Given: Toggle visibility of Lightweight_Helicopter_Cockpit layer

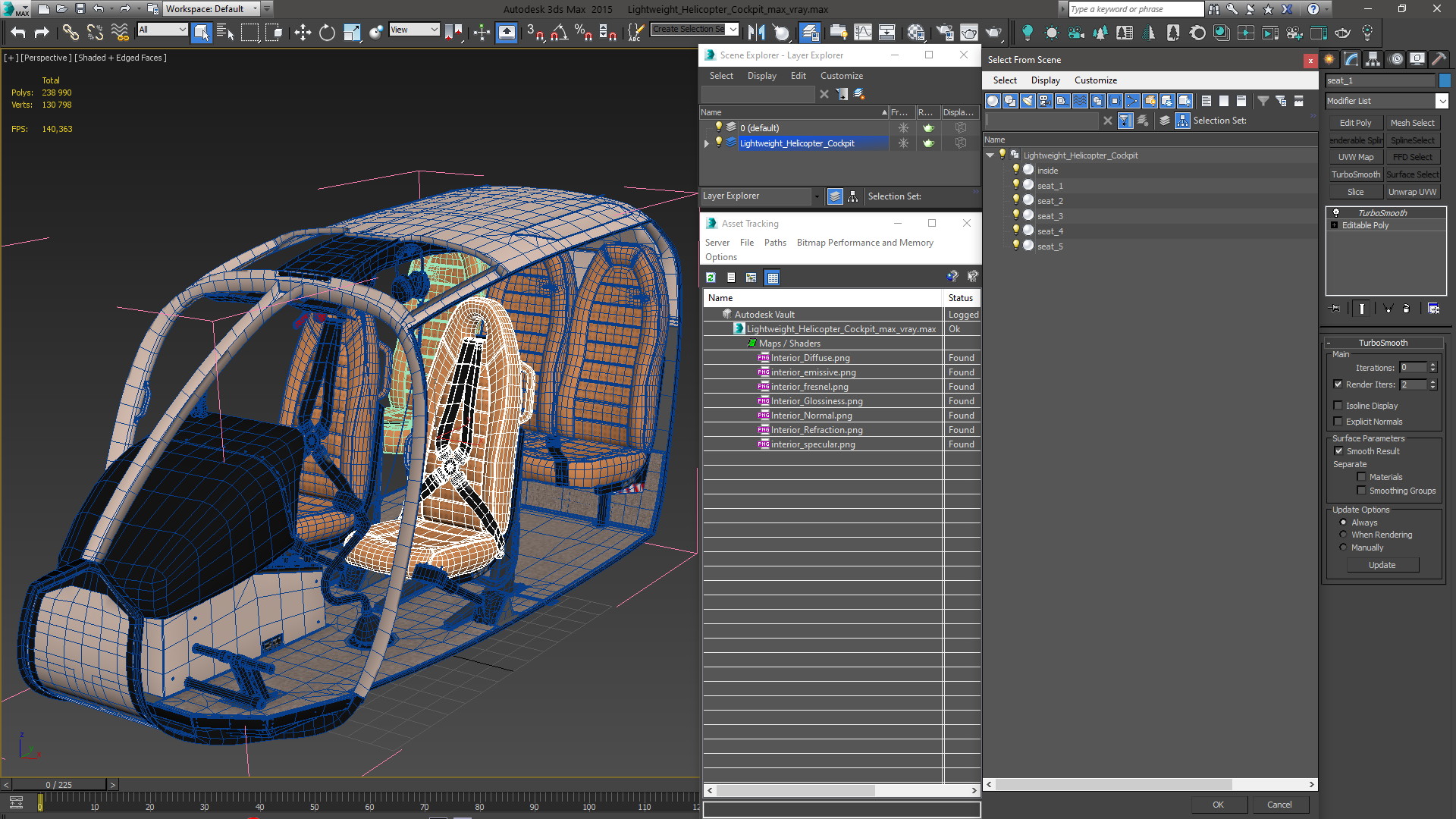Looking at the screenshot, I should pyautogui.click(x=718, y=143).
